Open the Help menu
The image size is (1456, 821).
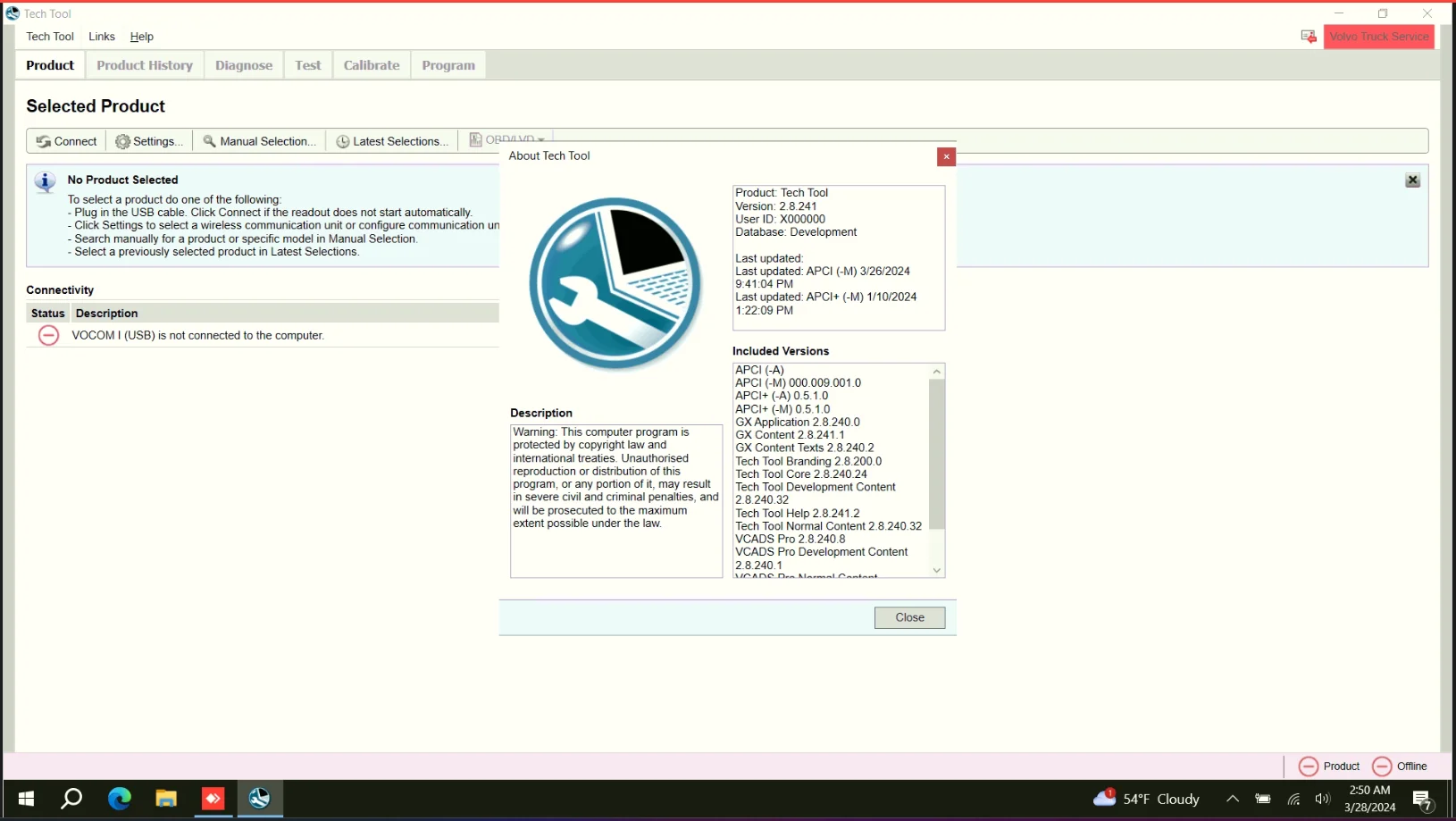[140, 37]
